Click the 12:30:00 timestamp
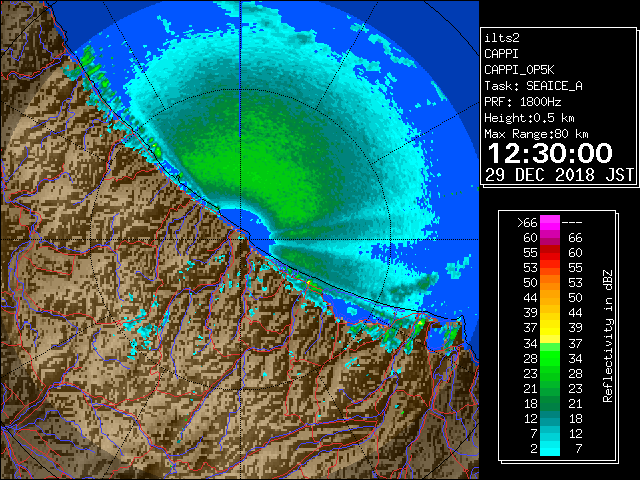This screenshot has width=640, height=480. (x=550, y=153)
